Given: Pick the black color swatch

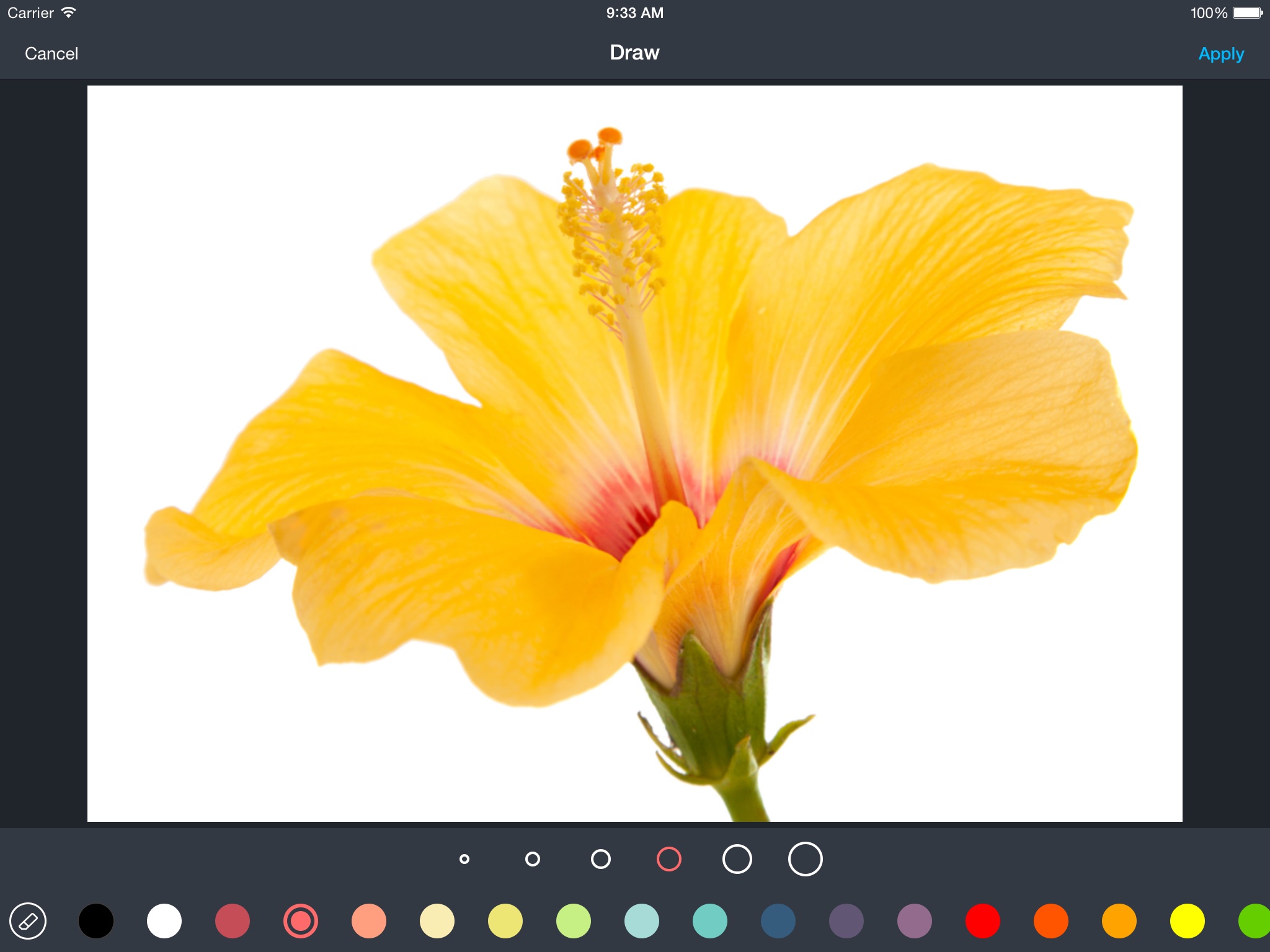Looking at the screenshot, I should click(x=96, y=921).
